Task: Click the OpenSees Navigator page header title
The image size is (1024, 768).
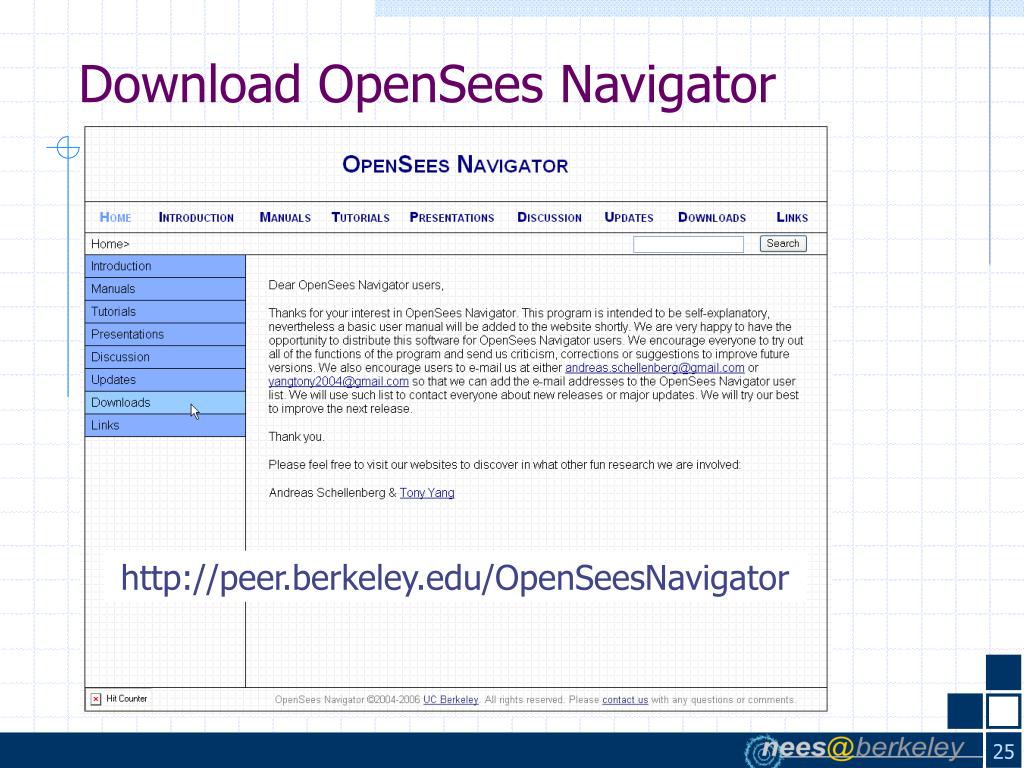Action: tap(455, 165)
